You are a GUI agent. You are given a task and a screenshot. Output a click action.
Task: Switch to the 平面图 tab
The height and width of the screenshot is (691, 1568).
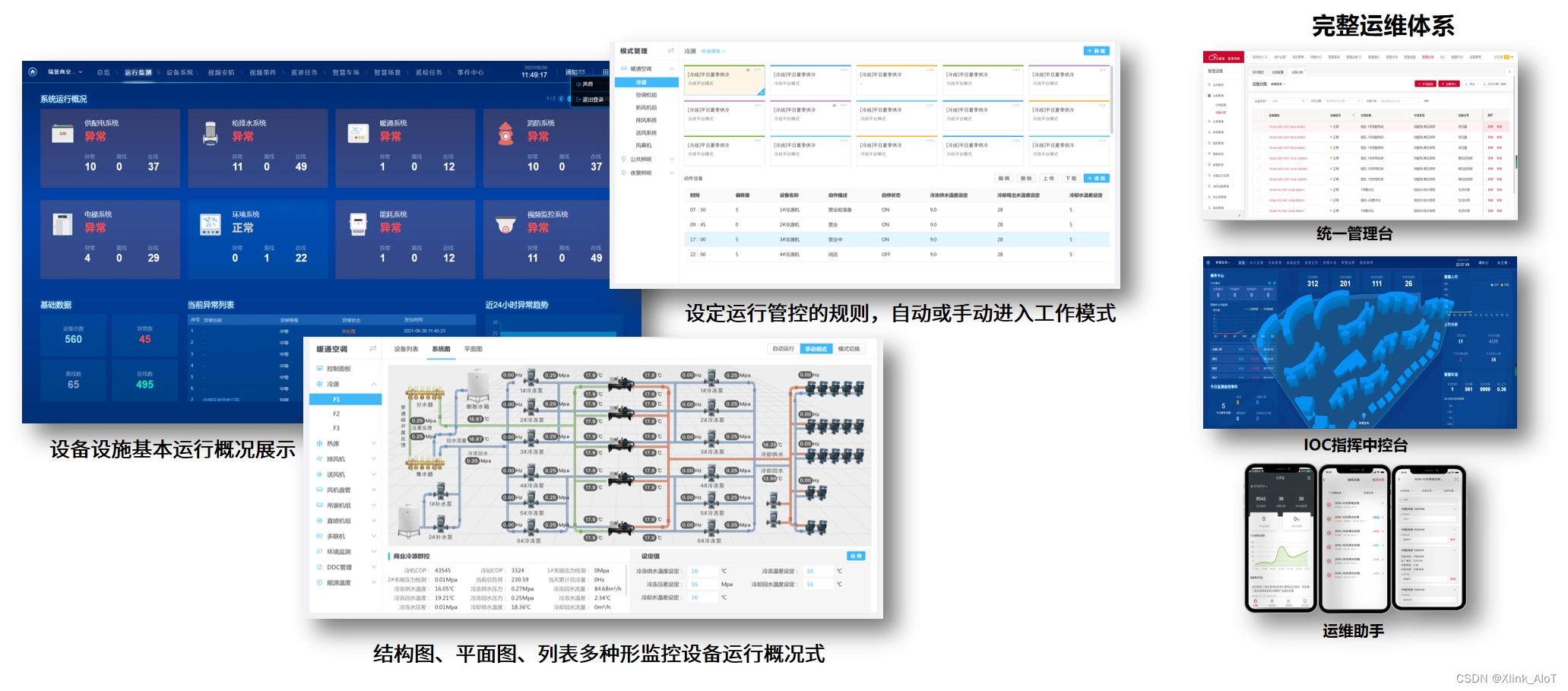(x=473, y=349)
